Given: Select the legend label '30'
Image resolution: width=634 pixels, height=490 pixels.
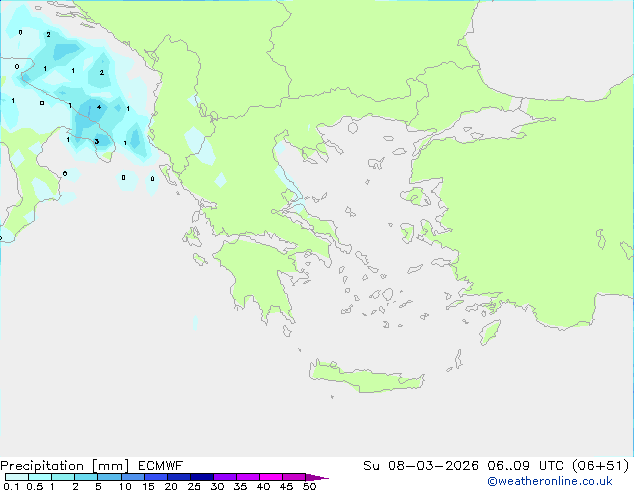Looking at the screenshot, I should coord(217,486).
